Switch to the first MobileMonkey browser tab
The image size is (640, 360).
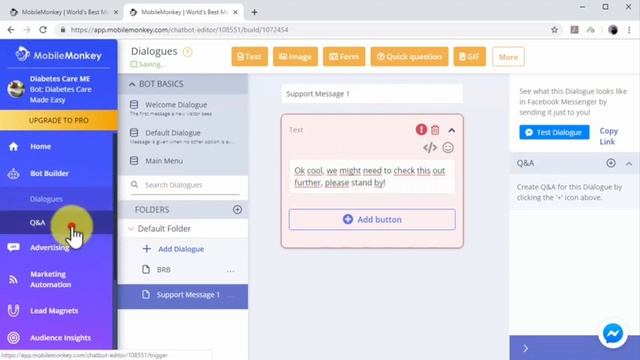(64, 12)
